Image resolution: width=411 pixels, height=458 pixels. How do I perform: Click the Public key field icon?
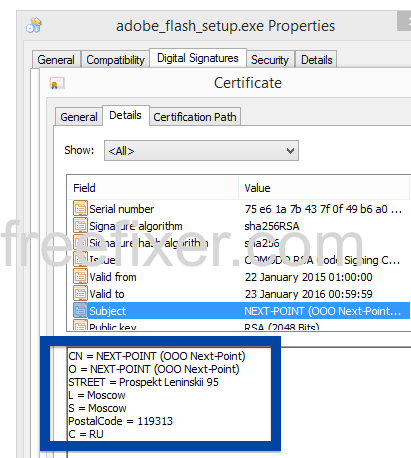(x=80, y=325)
